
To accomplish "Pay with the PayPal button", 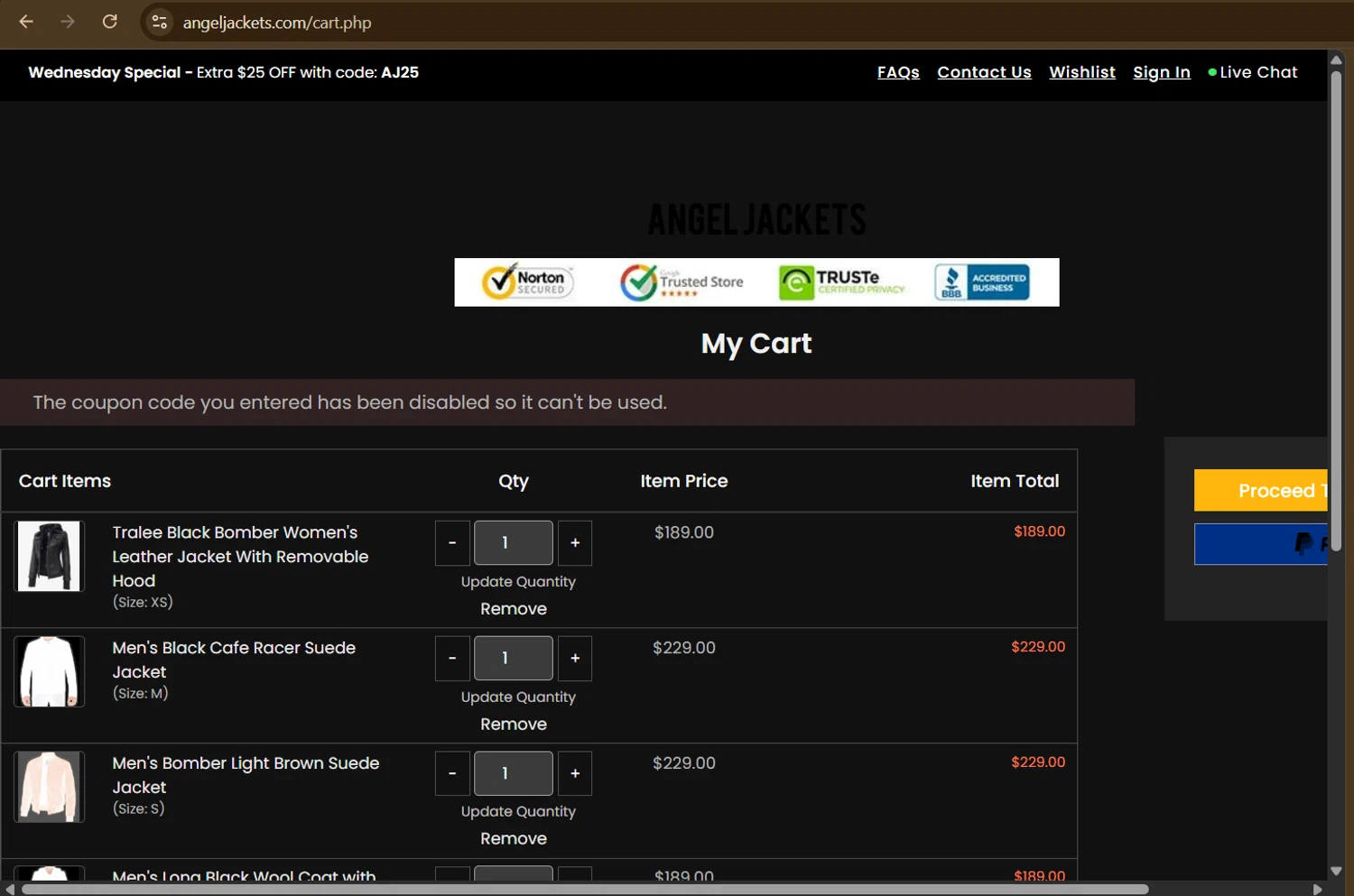I will 1261,544.
